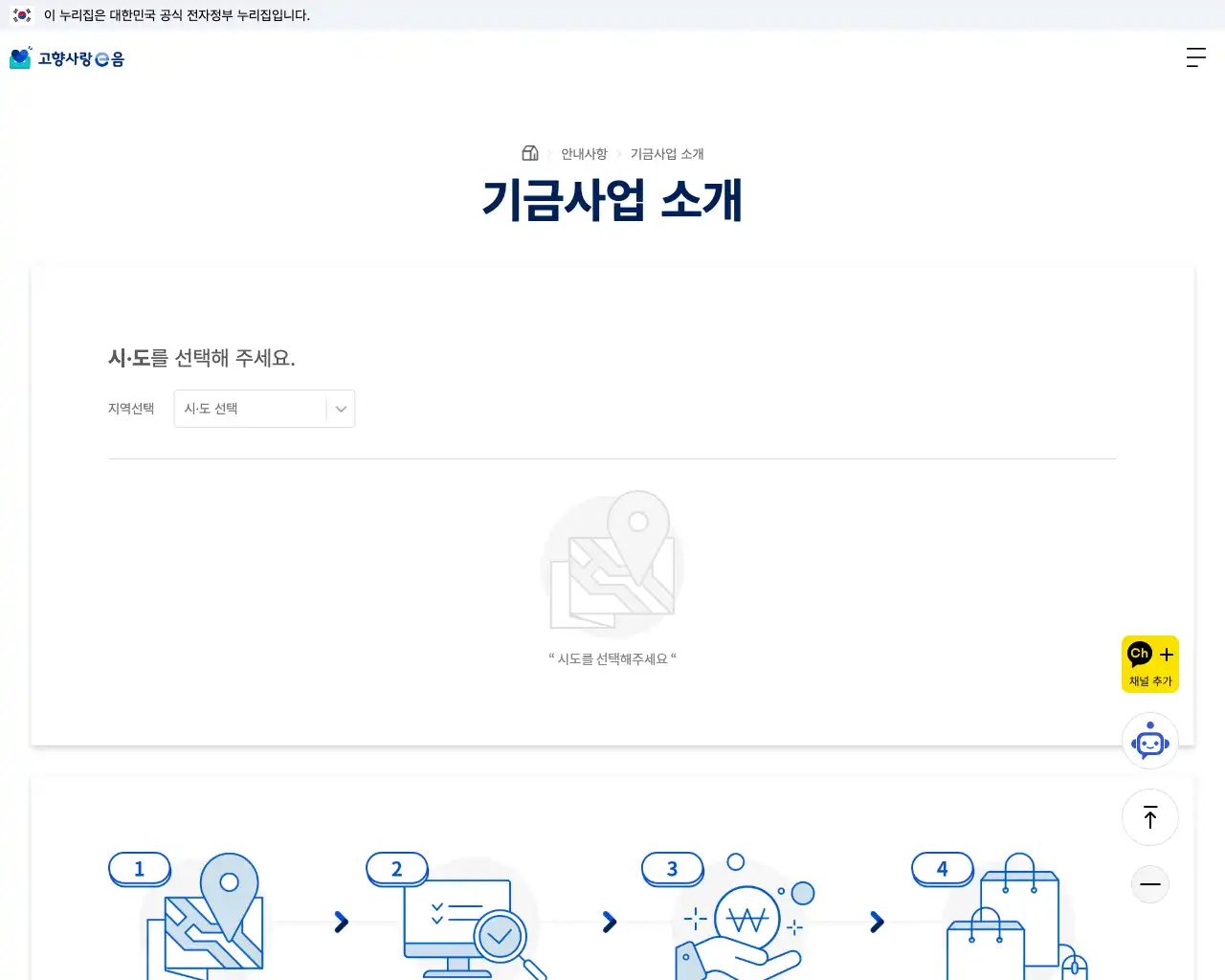Select 안내사항 in the breadcrumb
1225x980 pixels.
pos(583,153)
